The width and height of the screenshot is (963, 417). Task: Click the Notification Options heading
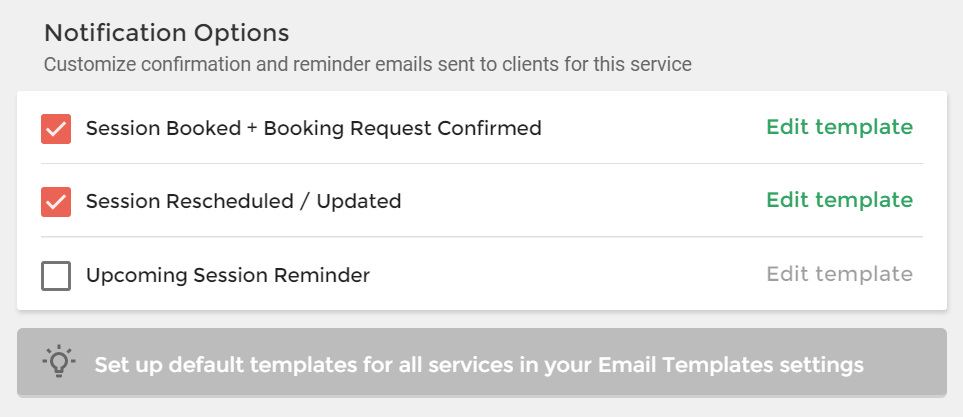click(166, 33)
